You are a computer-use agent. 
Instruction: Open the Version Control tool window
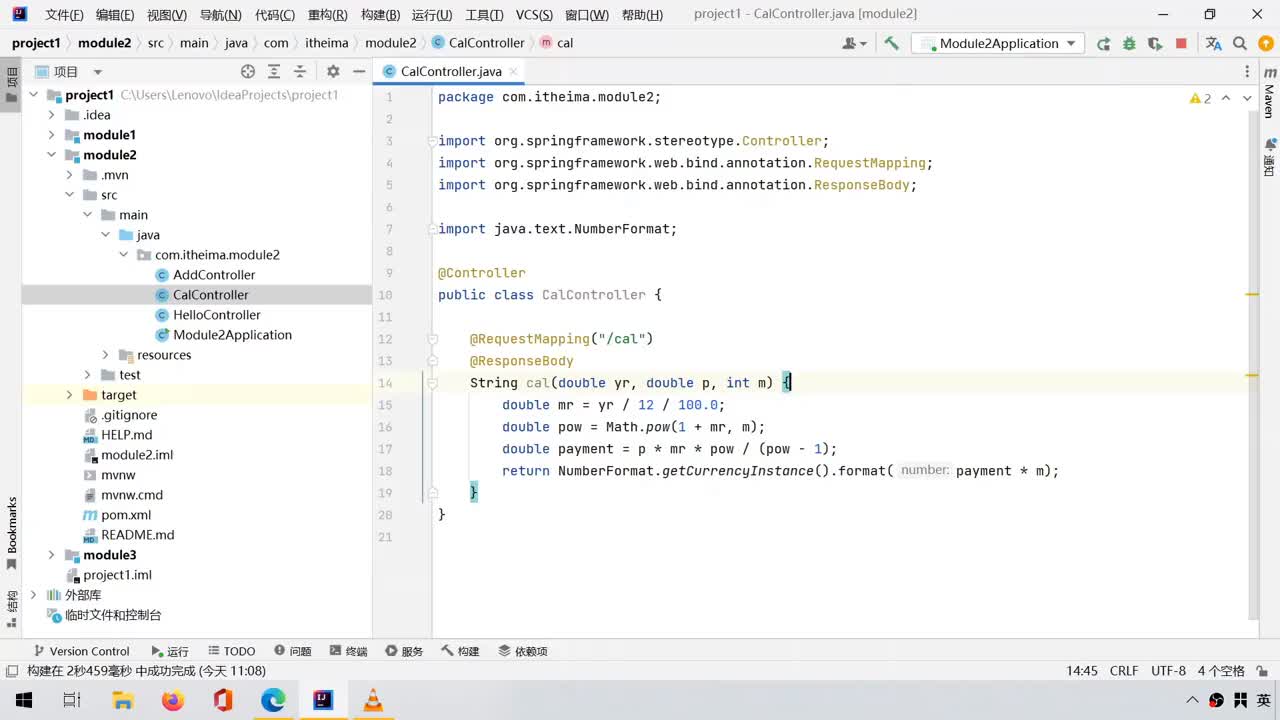(81, 651)
